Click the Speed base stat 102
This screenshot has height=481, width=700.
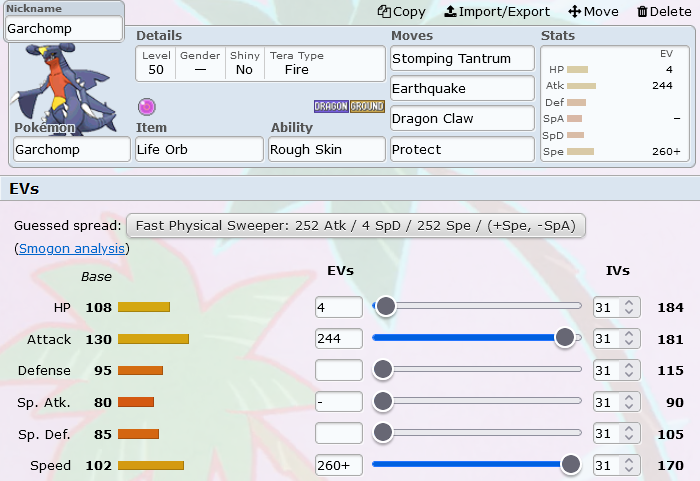tap(99, 466)
